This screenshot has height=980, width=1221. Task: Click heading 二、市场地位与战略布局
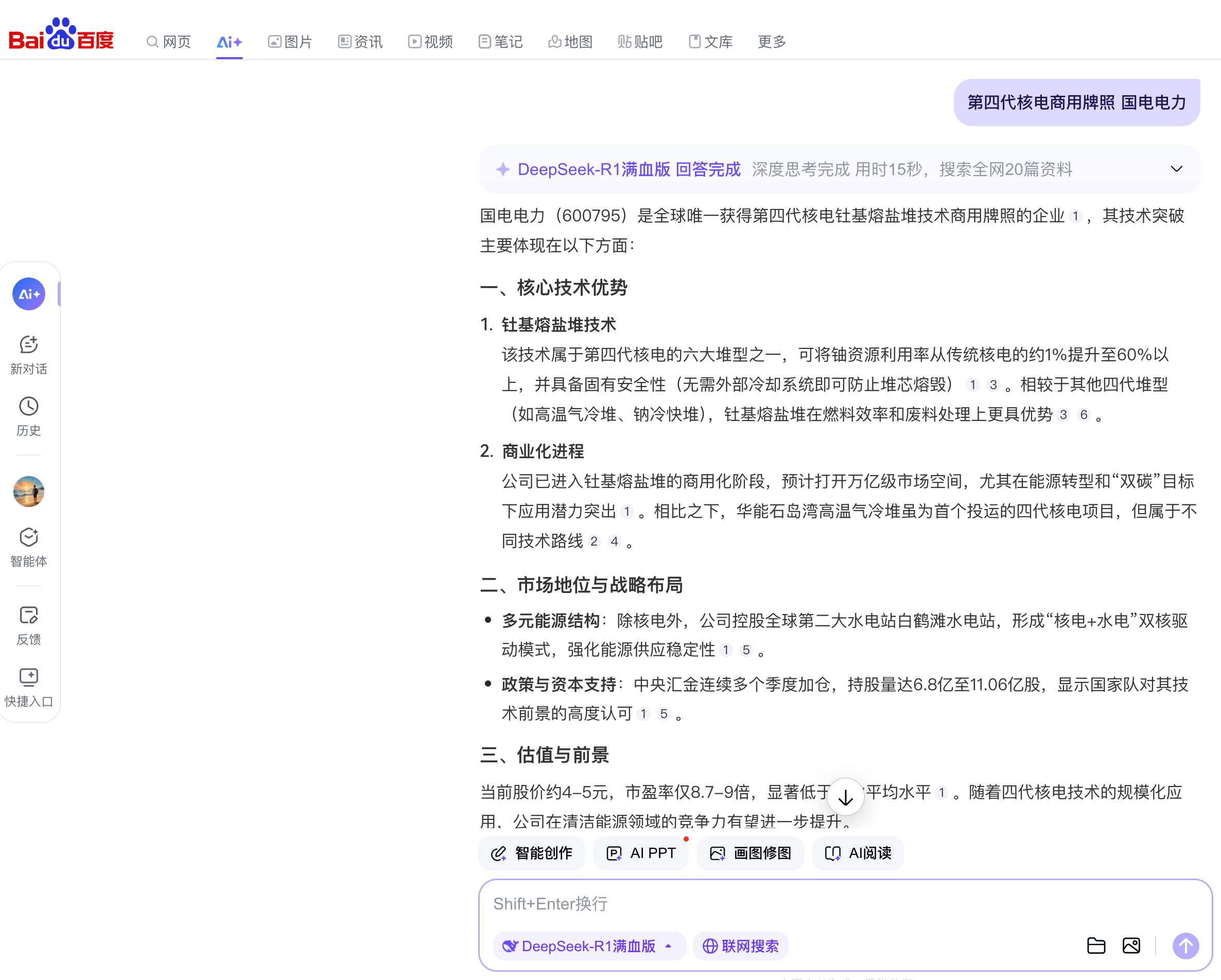pos(582,585)
